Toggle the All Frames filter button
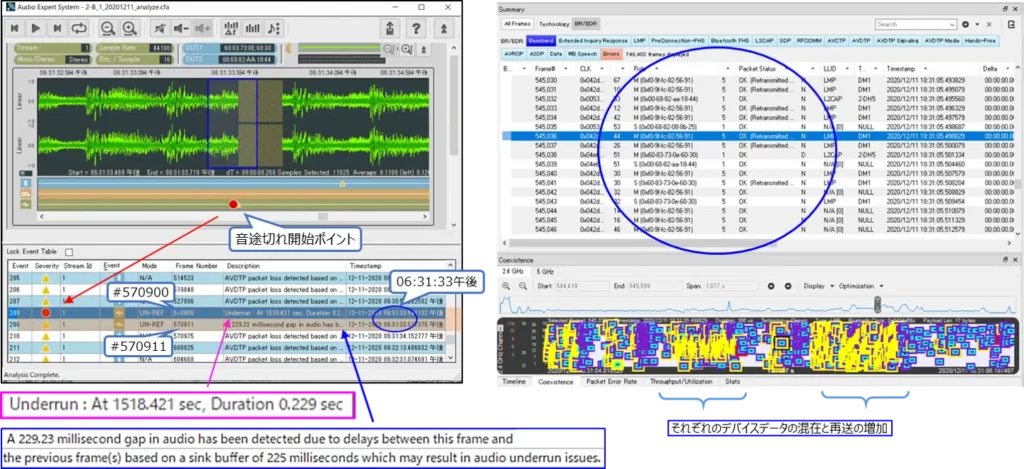Viewport: 1024px width, 469px height. point(517,24)
